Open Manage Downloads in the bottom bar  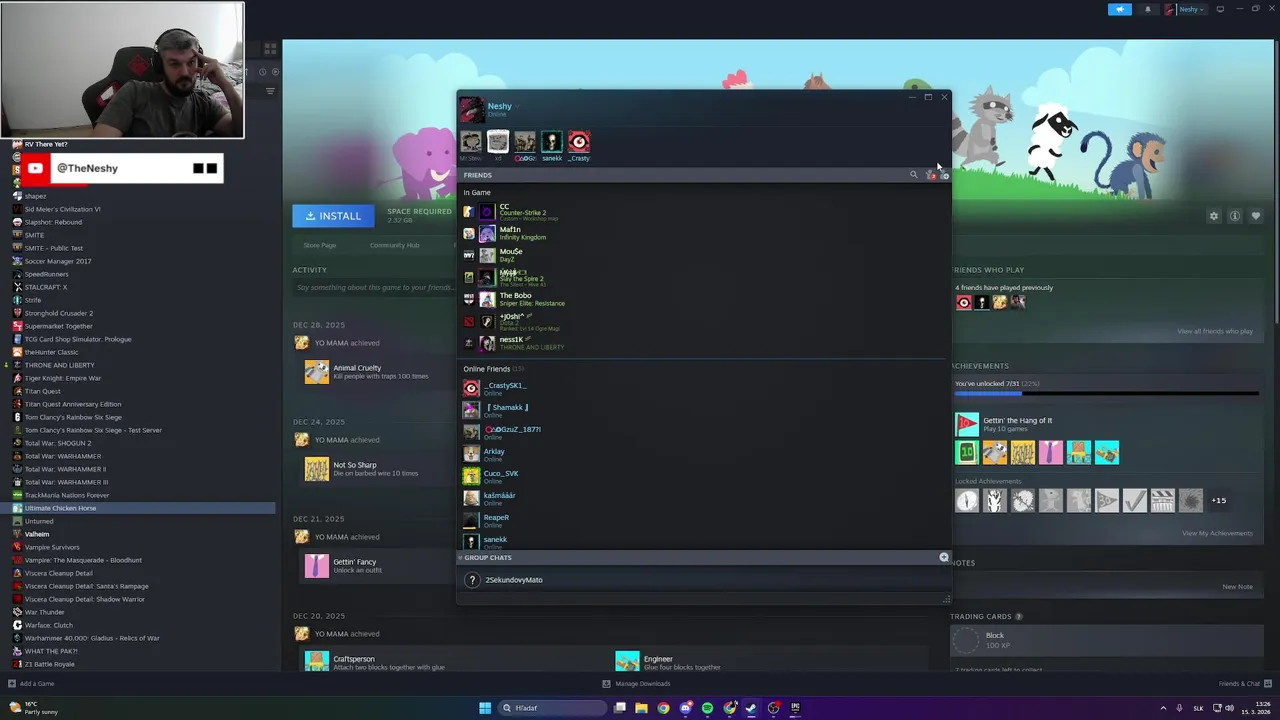point(636,684)
